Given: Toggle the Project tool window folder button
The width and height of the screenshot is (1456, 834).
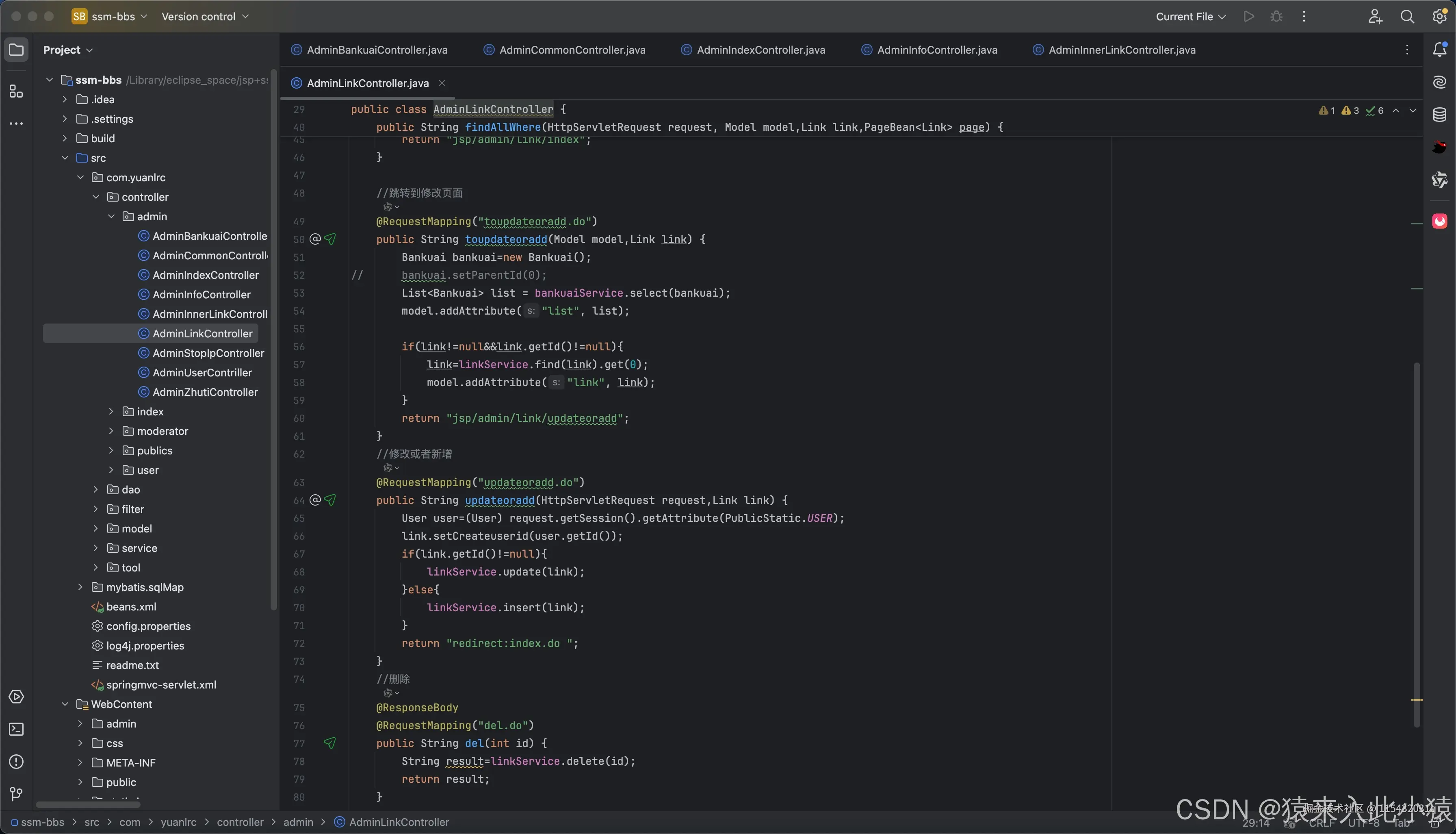Looking at the screenshot, I should (x=16, y=50).
